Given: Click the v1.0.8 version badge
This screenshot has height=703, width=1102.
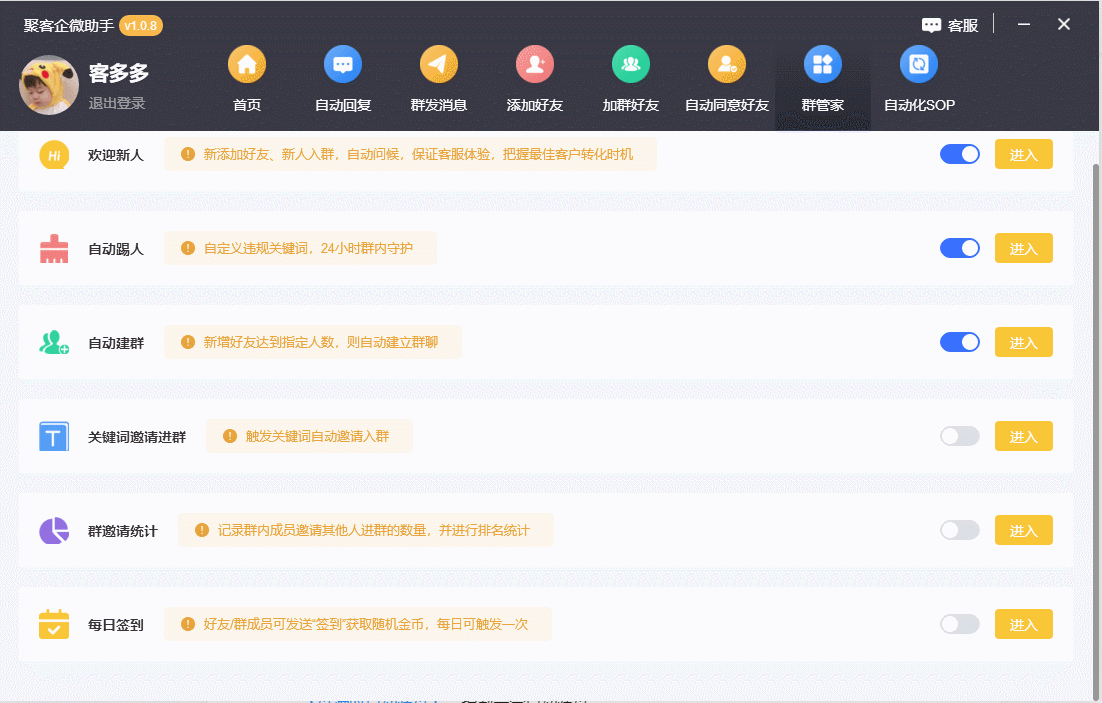Looking at the screenshot, I should (x=141, y=26).
